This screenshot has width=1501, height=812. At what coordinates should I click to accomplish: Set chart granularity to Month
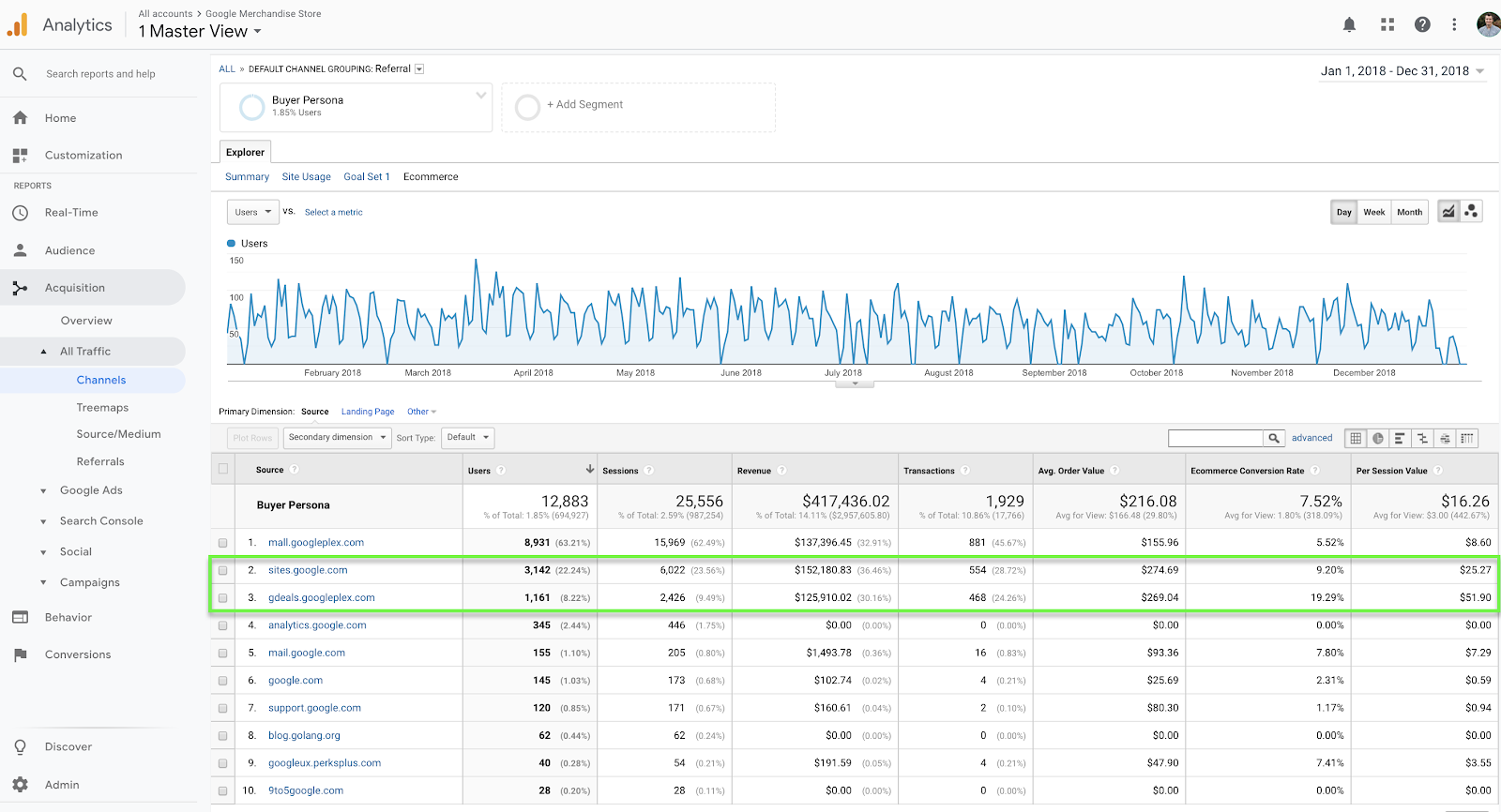[1409, 212]
